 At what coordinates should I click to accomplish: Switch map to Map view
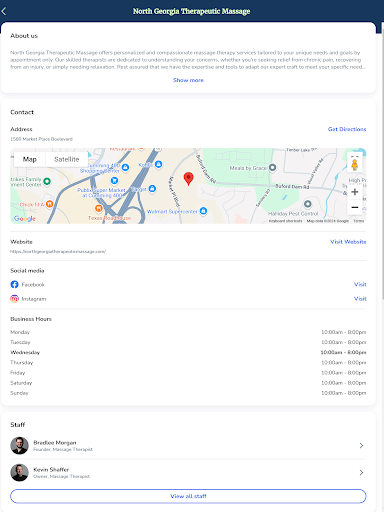(x=29, y=159)
